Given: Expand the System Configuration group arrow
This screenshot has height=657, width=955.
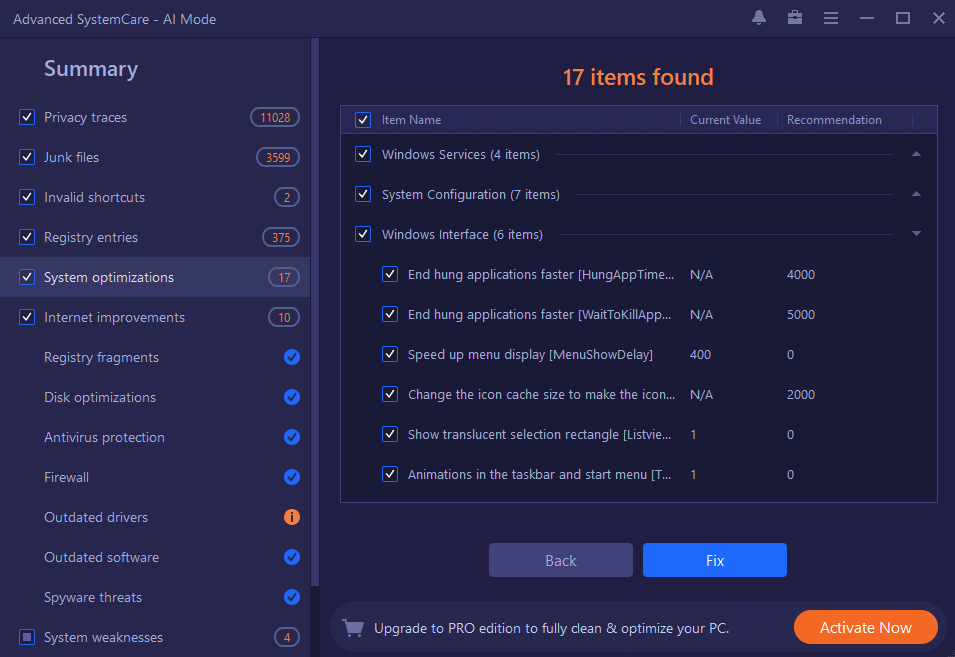Looking at the screenshot, I should point(916,194).
